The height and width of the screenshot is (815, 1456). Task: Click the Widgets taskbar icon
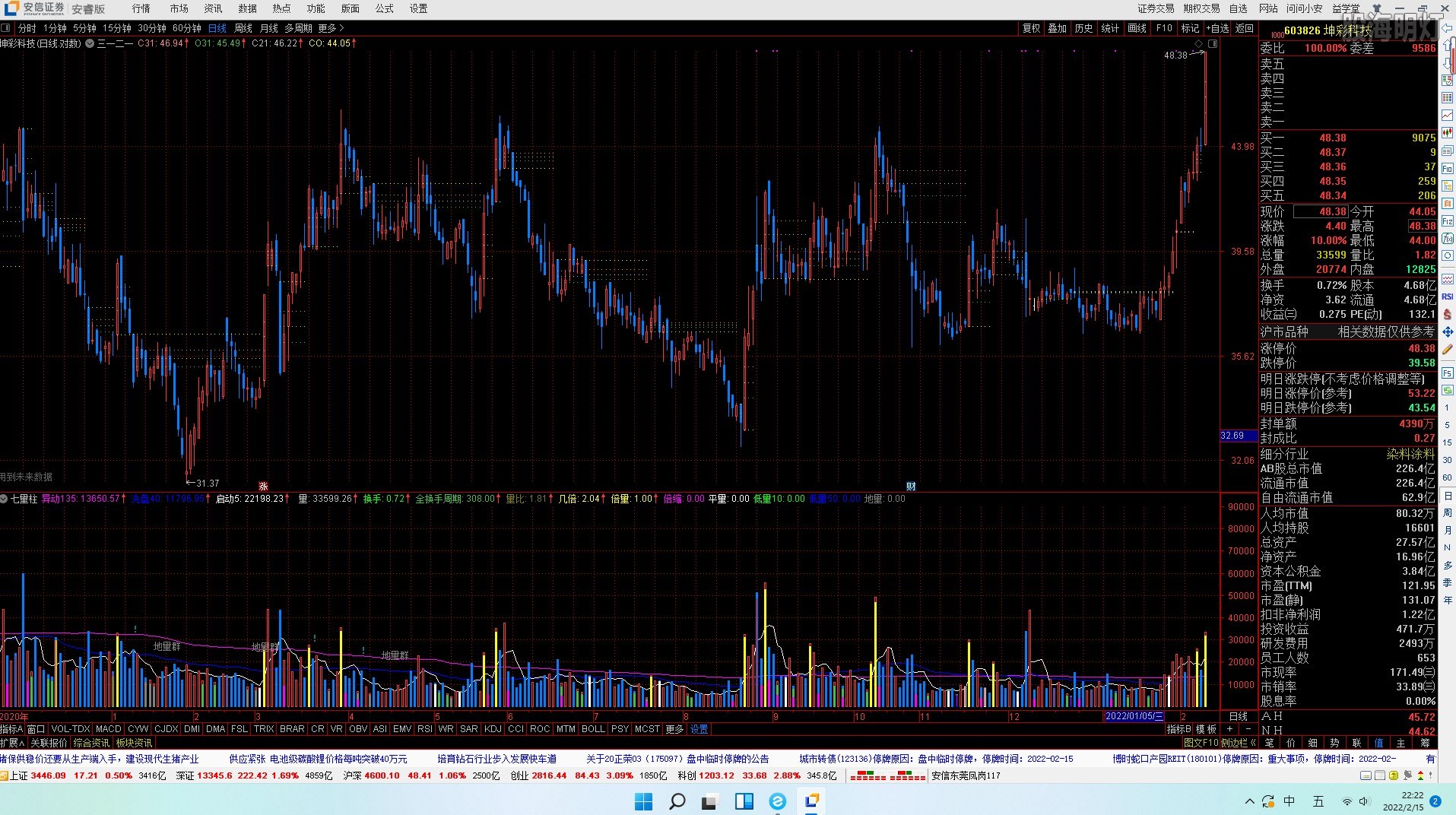pyautogui.click(x=744, y=801)
